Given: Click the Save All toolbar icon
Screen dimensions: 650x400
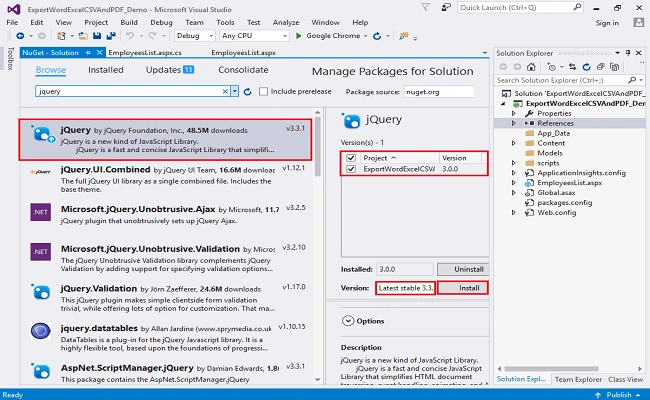Looking at the screenshot, I should pyautogui.click(x=111, y=36).
